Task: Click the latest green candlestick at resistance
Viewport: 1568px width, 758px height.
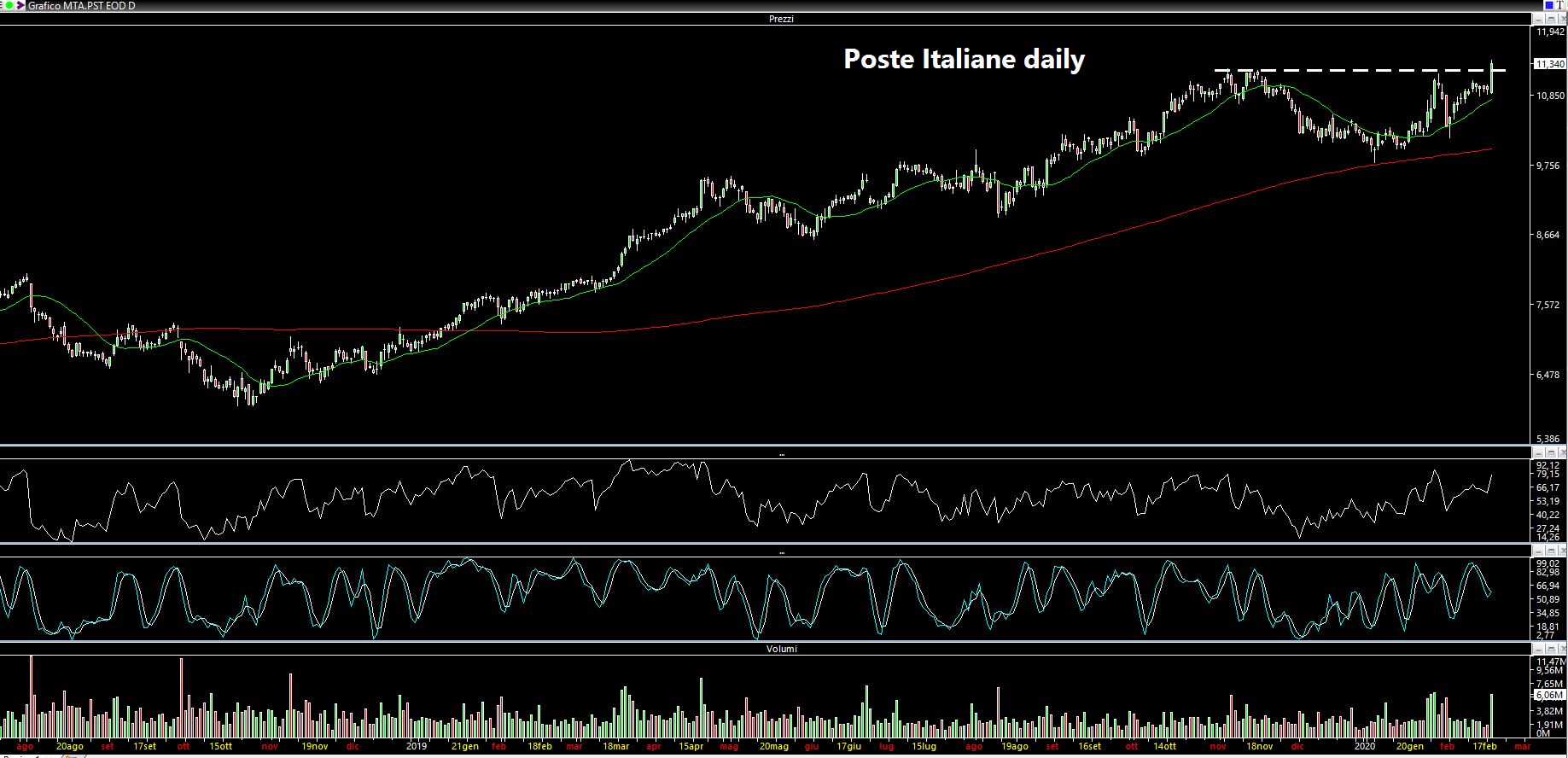Action: pos(1491,77)
